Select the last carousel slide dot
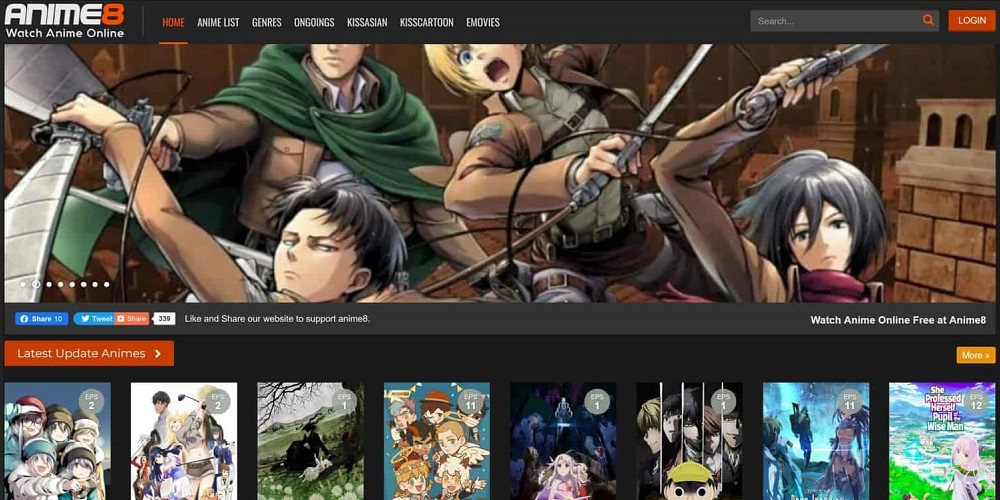This screenshot has height=500, width=1000. pyautogui.click(x=107, y=284)
